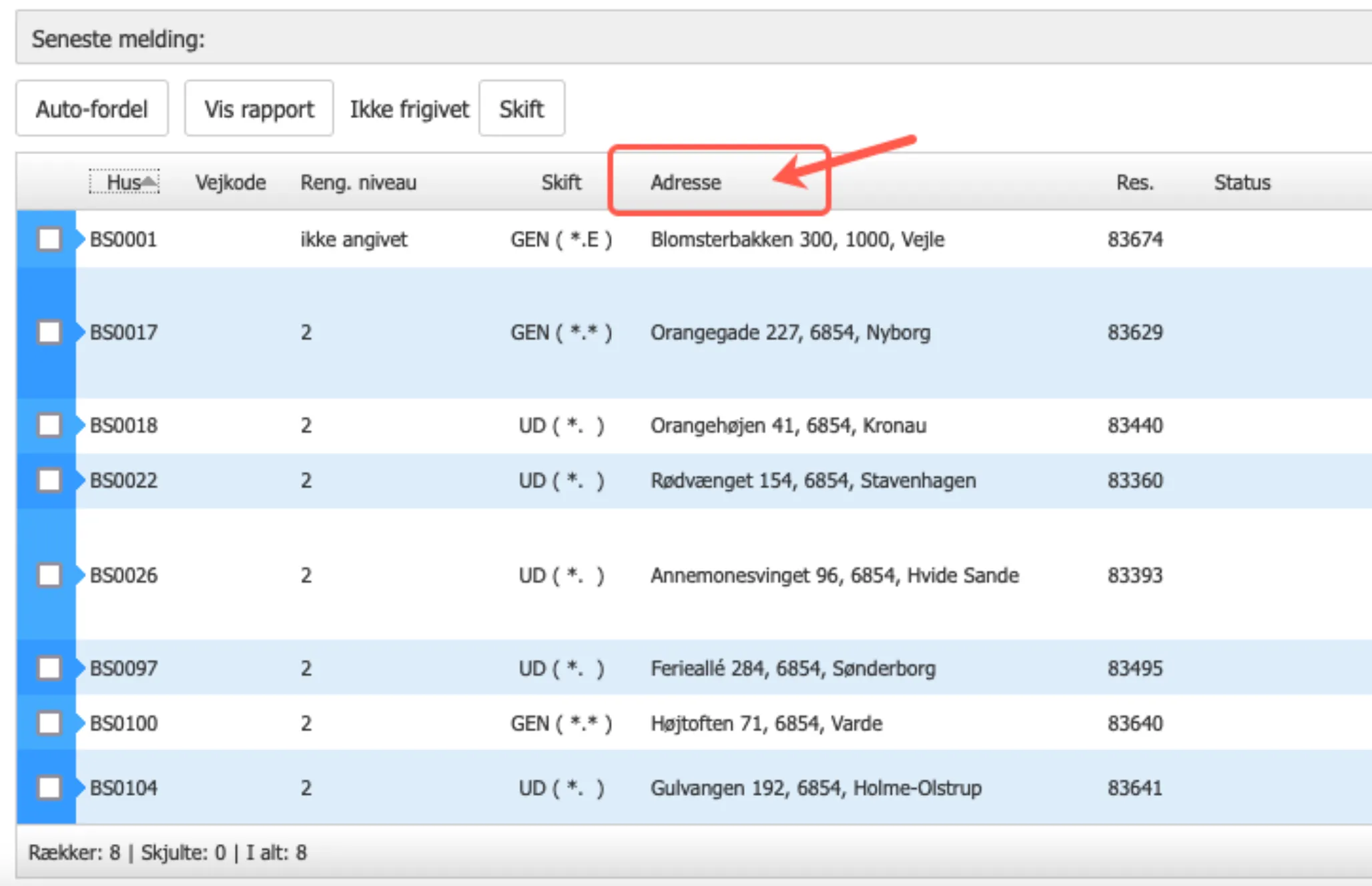Image resolution: width=1372 pixels, height=886 pixels.
Task: Check the box next to BS0018
Action: click(x=49, y=425)
